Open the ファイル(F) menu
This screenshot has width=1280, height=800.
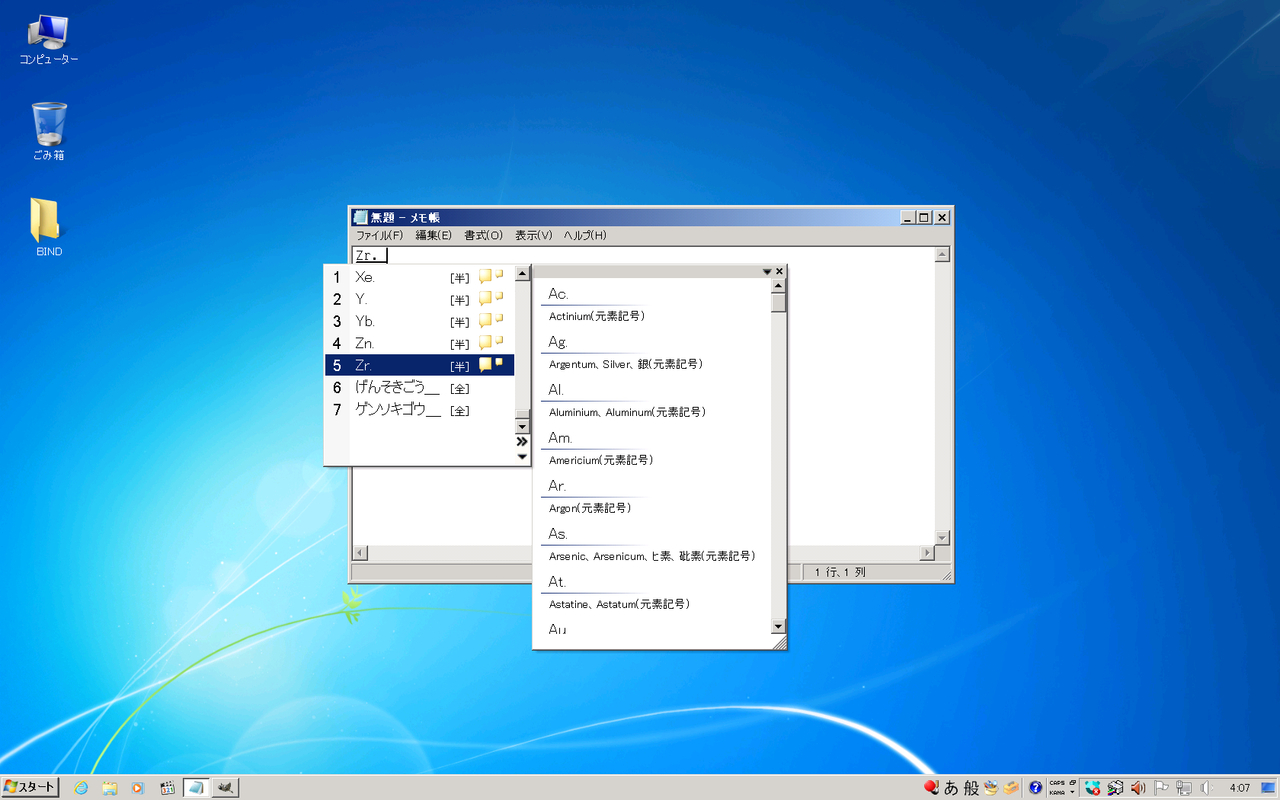click(x=379, y=235)
